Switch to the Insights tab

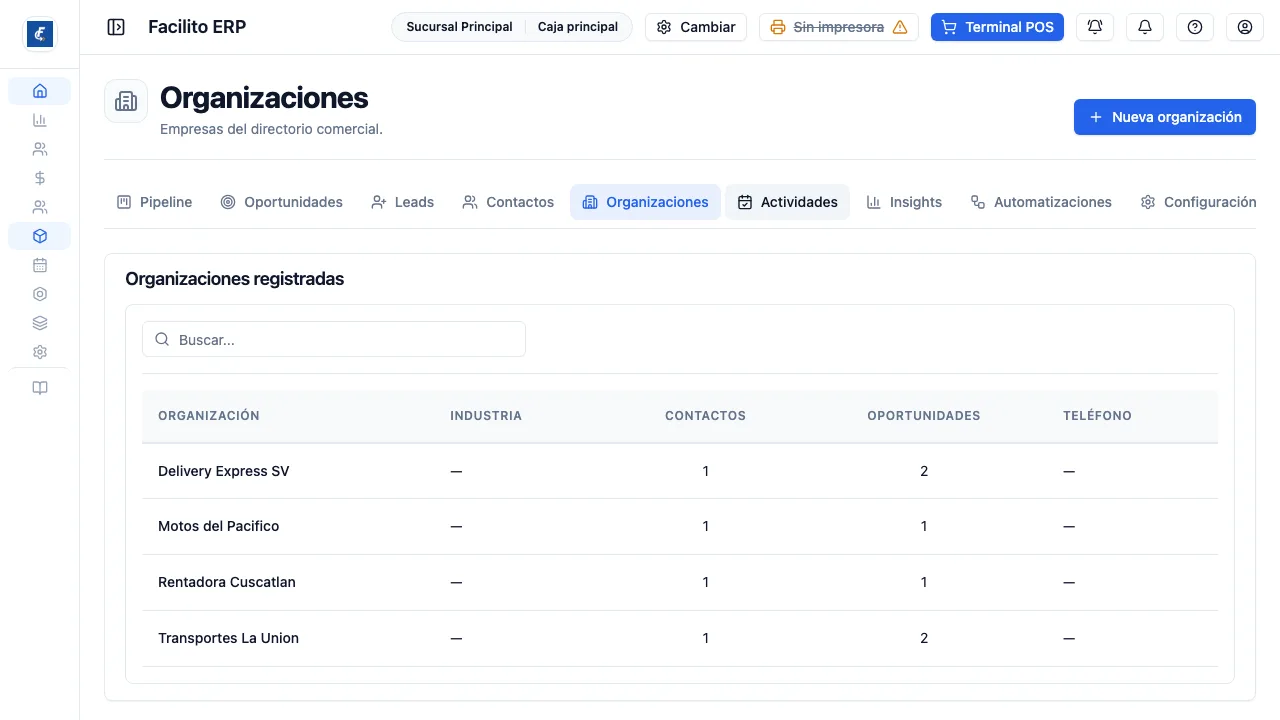pyautogui.click(x=904, y=202)
